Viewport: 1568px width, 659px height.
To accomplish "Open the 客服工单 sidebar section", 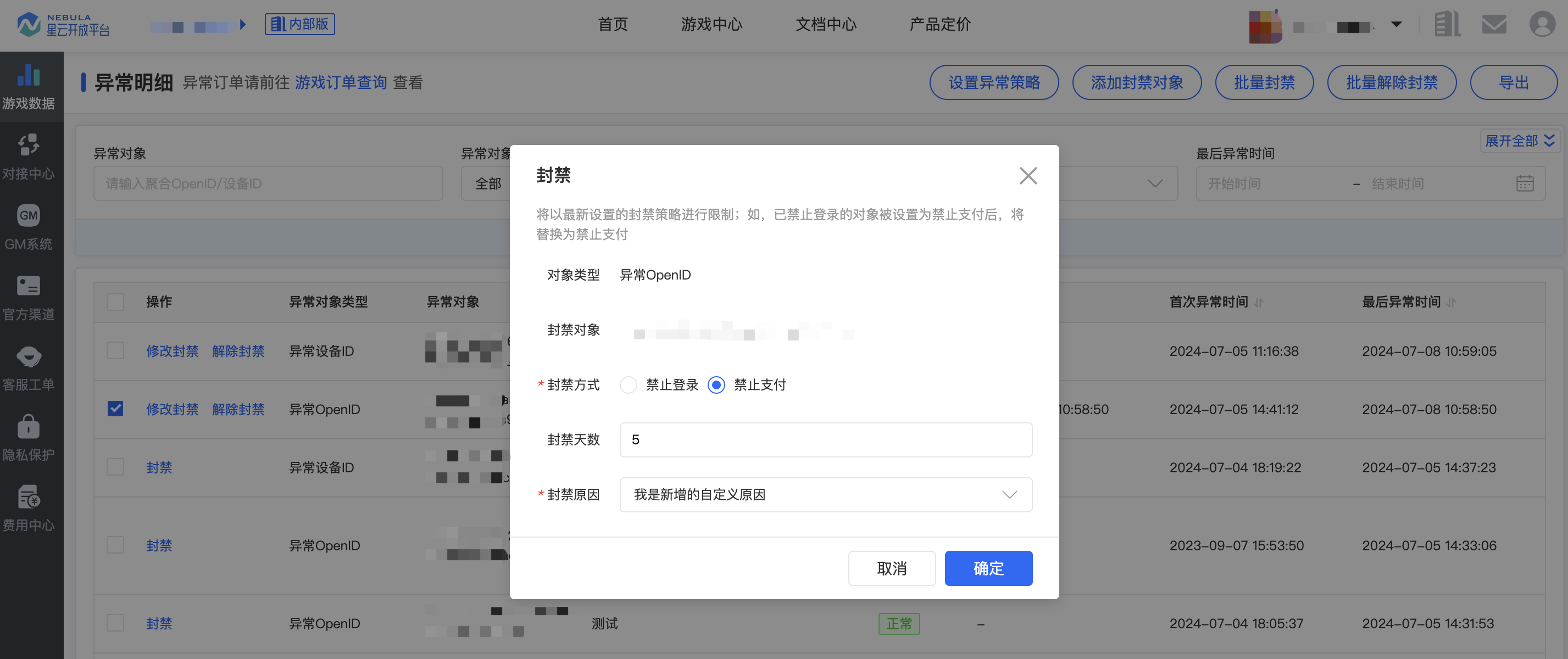I will [29, 367].
